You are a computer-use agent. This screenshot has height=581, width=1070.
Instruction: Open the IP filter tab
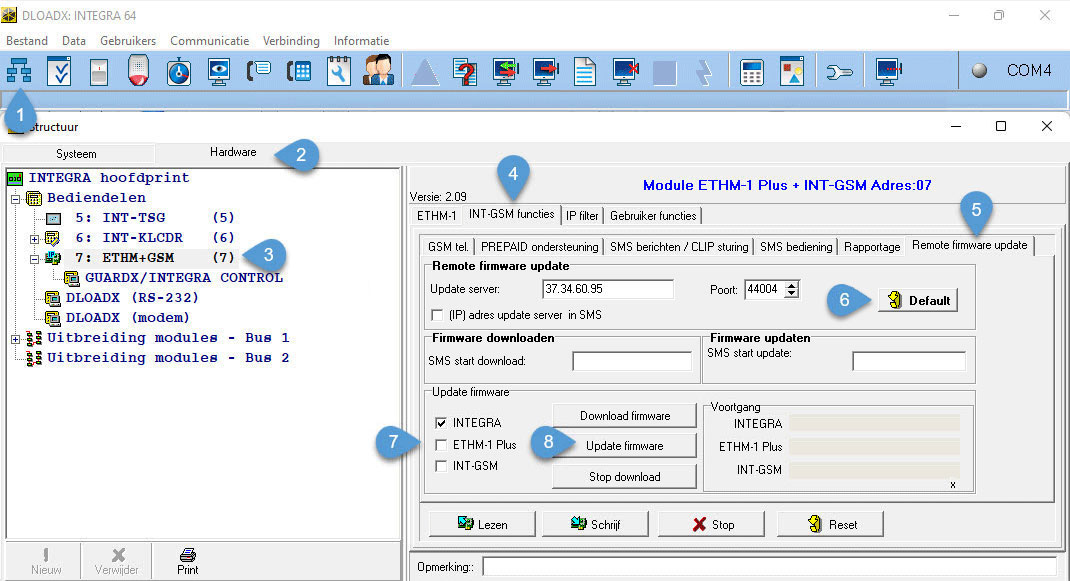[x=582, y=216]
